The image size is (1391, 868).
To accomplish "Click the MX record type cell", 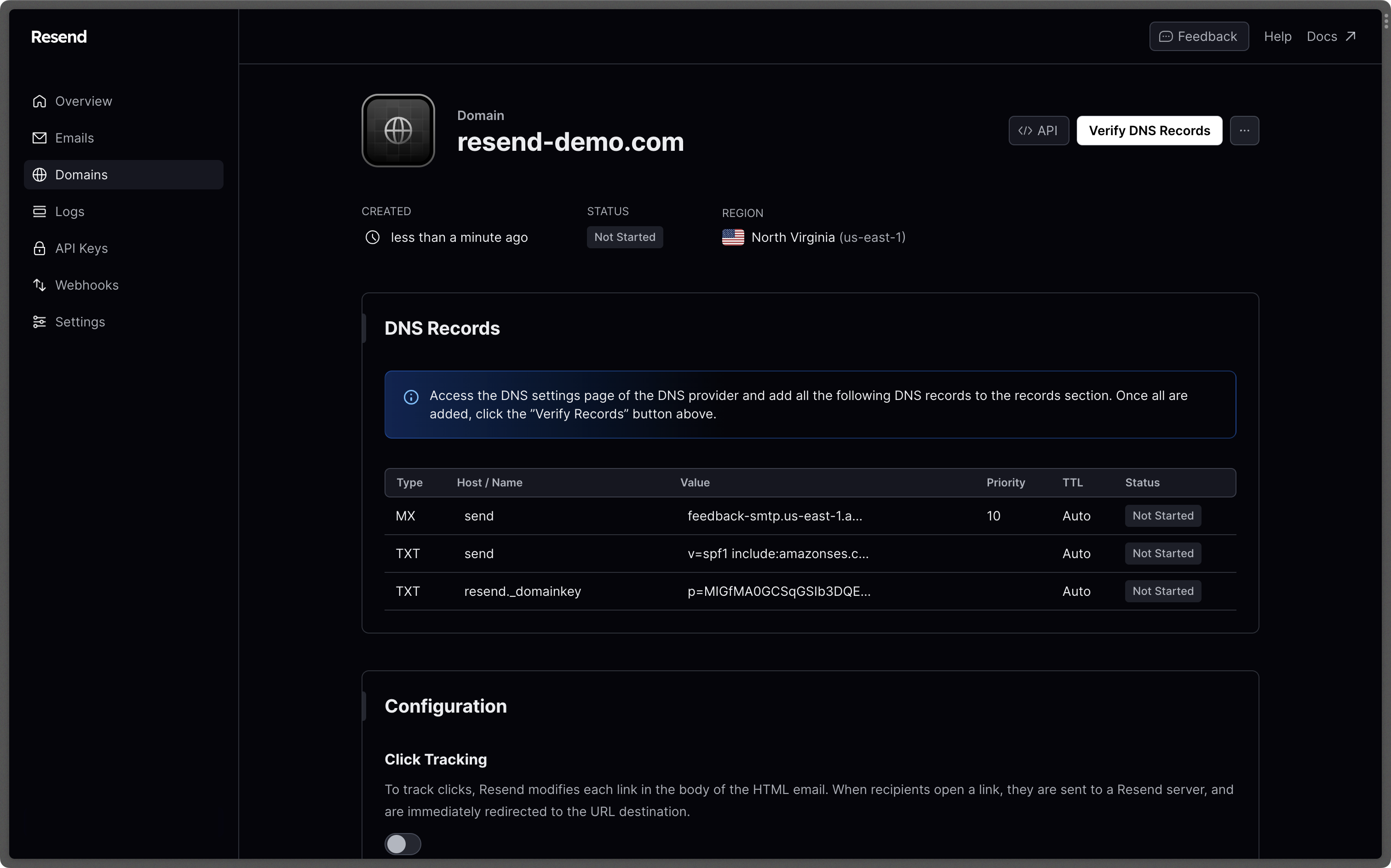I will pos(405,515).
